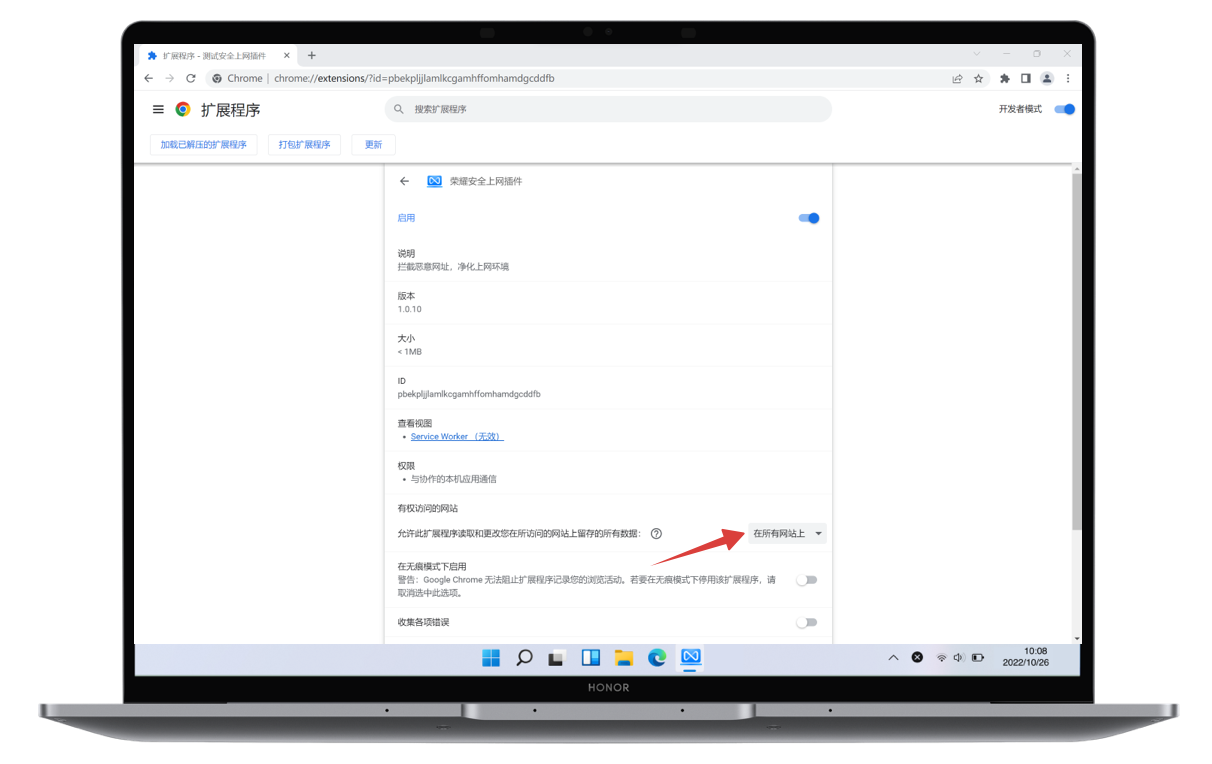The image size is (1212, 764).
Task: Enable the 收集各项错误 toggle
Action: pos(806,622)
